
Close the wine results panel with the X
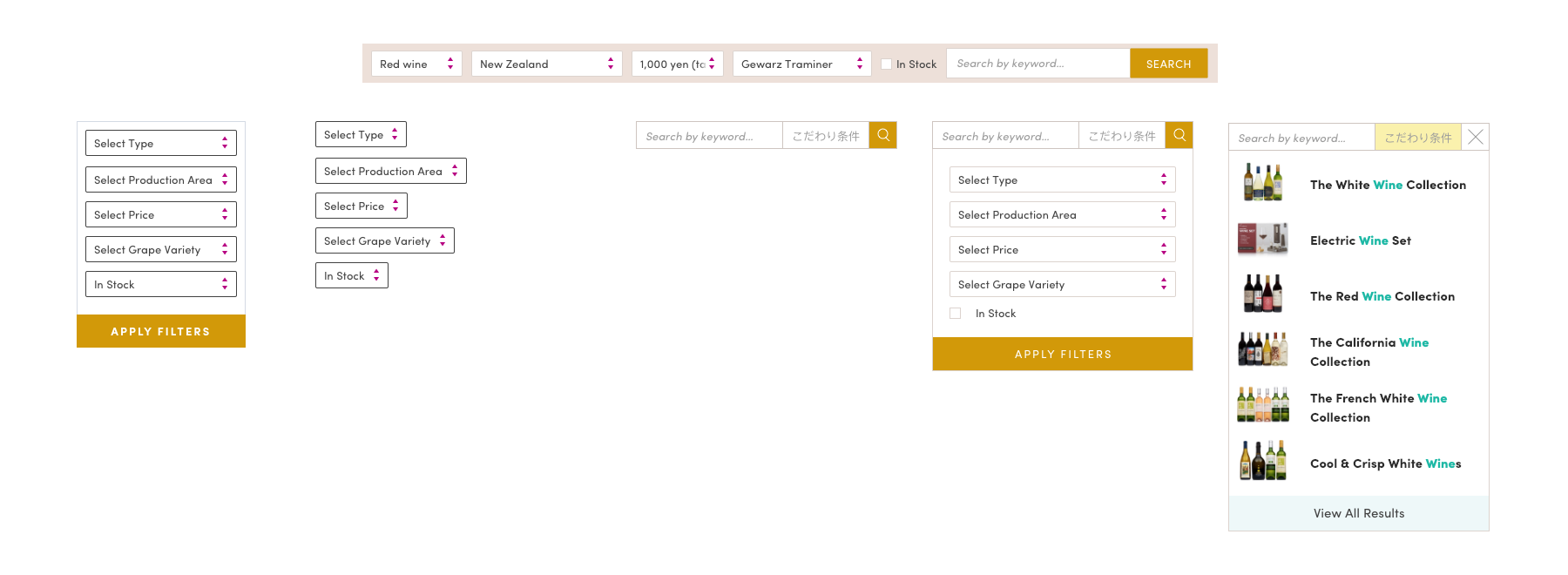click(x=1475, y=137)
